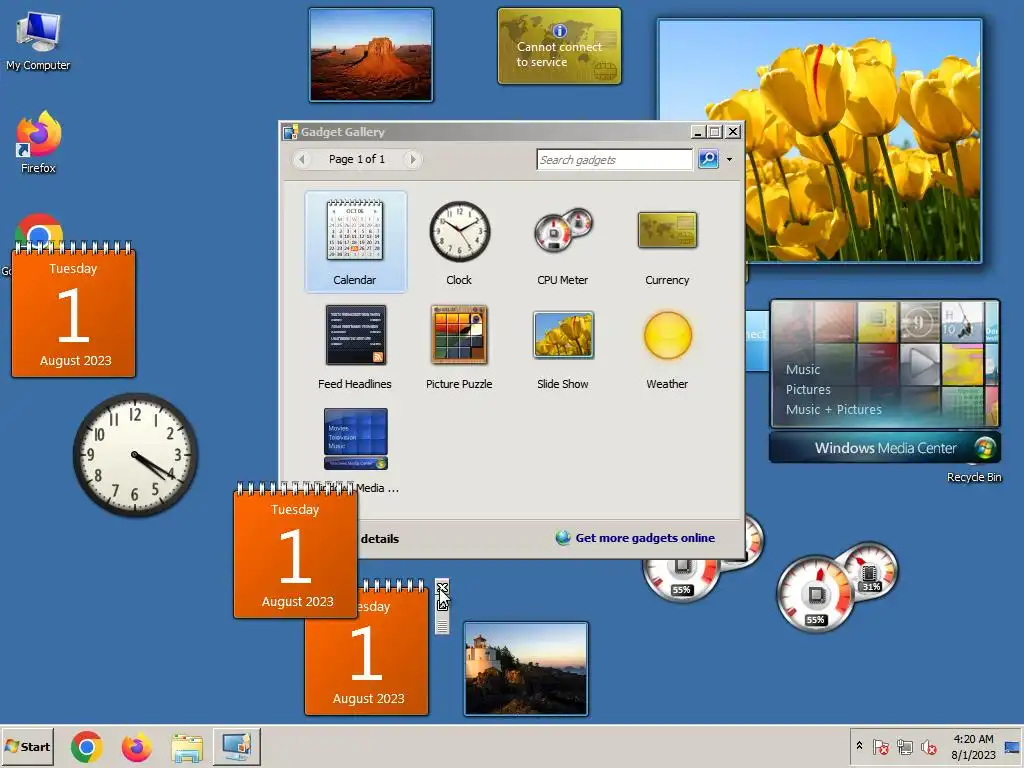The width and height of the screenshot is (1024, 768).
Task: Click the calendar gadget below the Chrome desktop icon
Action: [73, 310]
